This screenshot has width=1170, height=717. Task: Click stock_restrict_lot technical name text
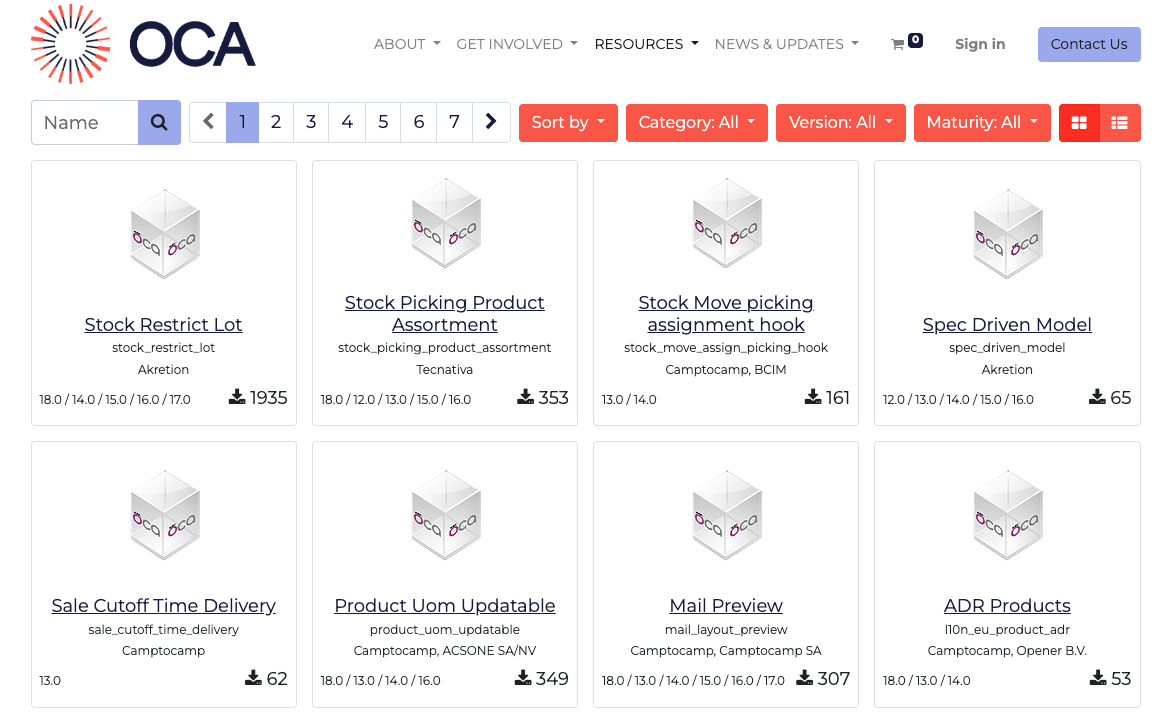pyautogui.click(x=163, y=348)
